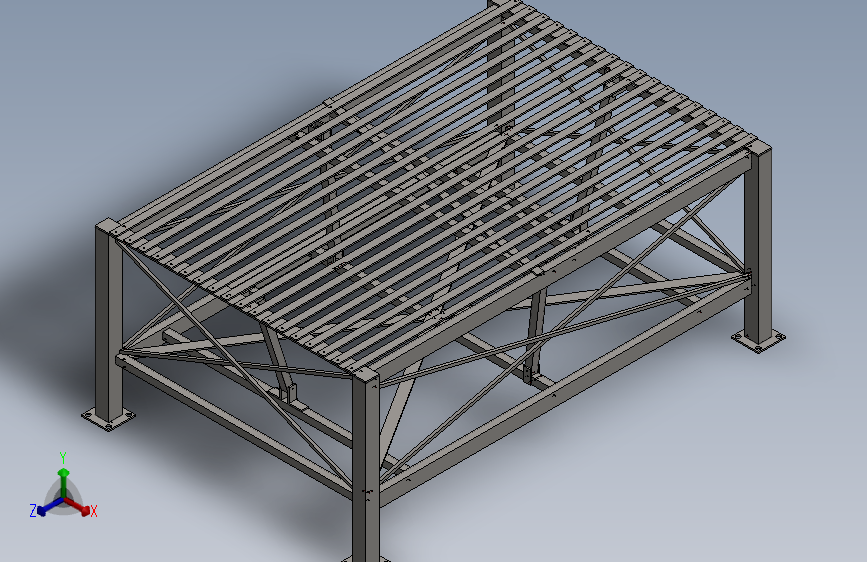Click the green Y axis arrow on triad
The width and height of the screenshot is (867, 562).
64,483
